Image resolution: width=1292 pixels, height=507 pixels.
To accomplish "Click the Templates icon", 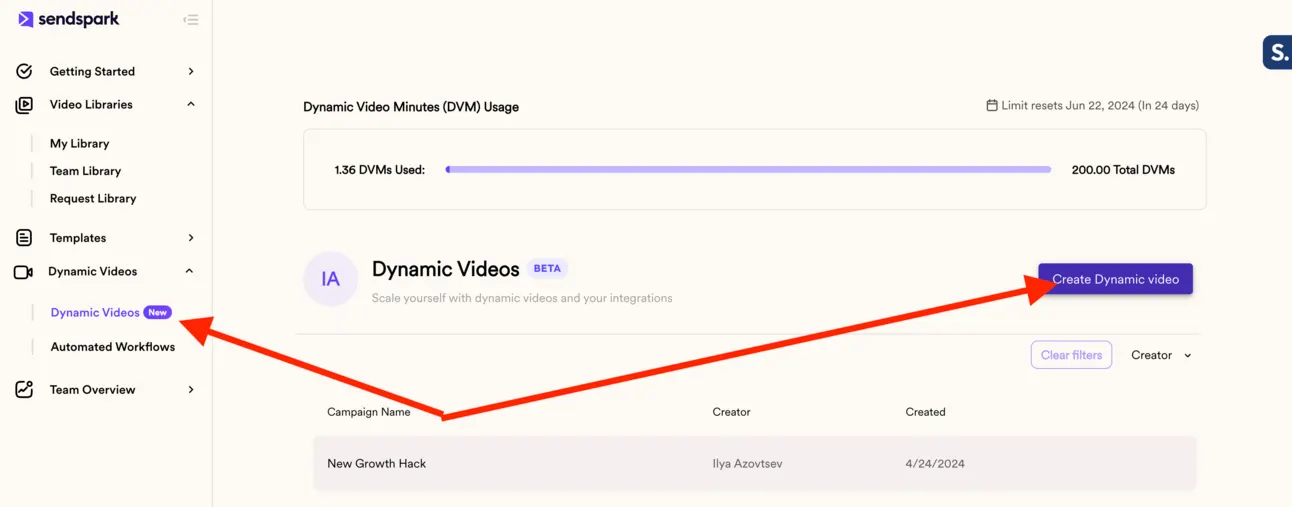I will pos(24,238).
